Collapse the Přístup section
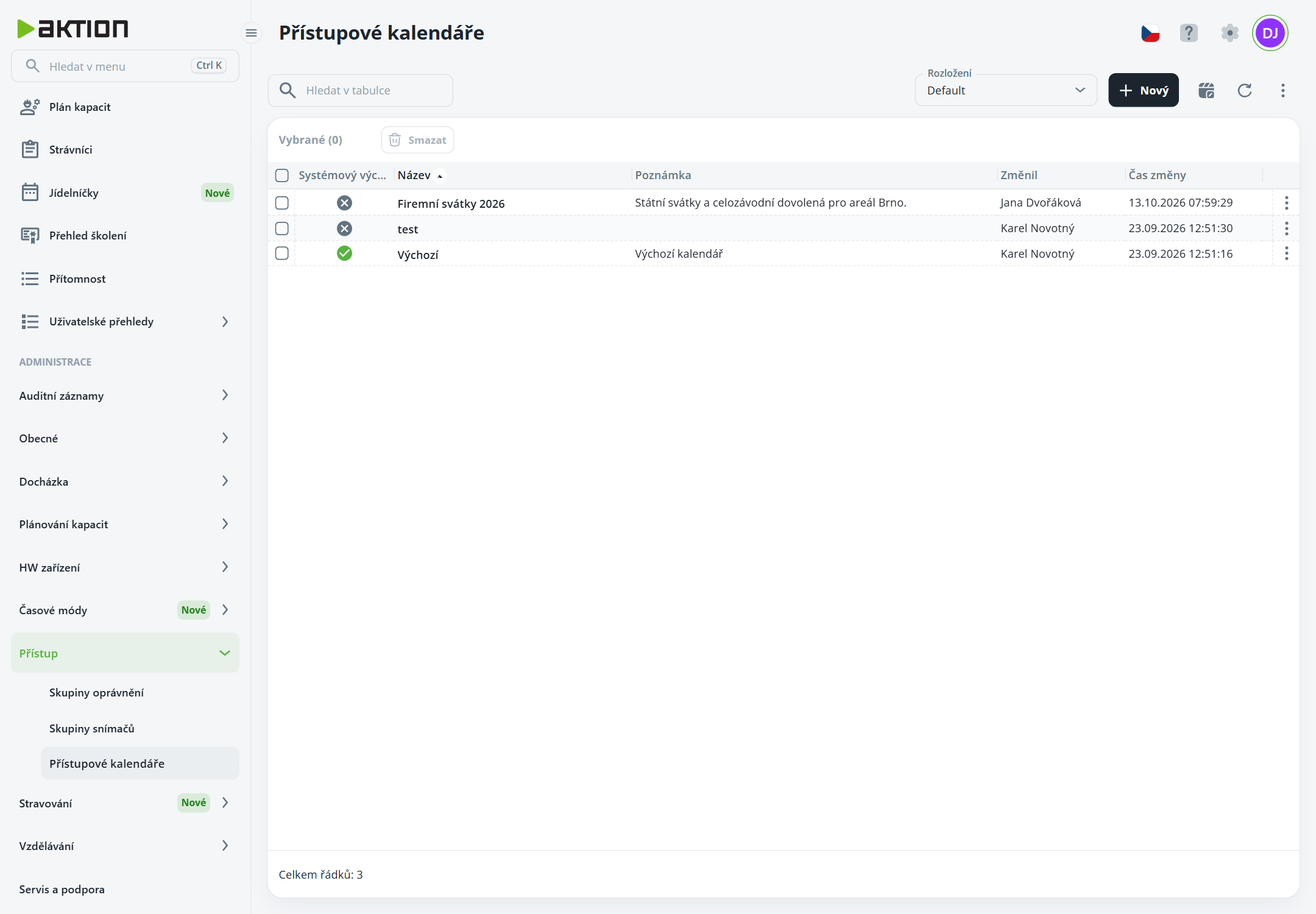 tap(125, 653)
